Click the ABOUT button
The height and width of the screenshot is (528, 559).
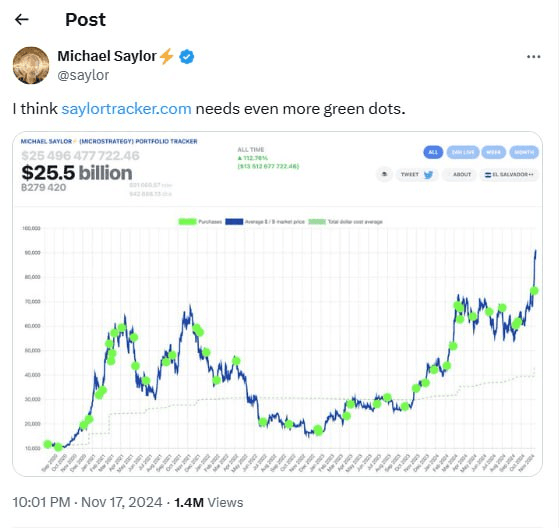pos(460,175)
